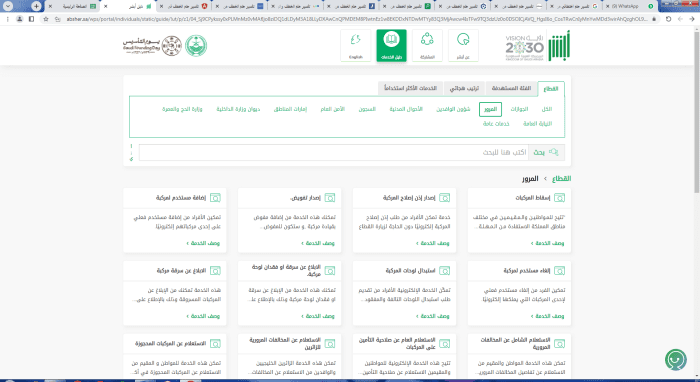The width and height of the screenshot is (700, 382).
Task: Switch to the ترتيب هجائي tab
Action: pyautogui.click(x=464, y=88)
